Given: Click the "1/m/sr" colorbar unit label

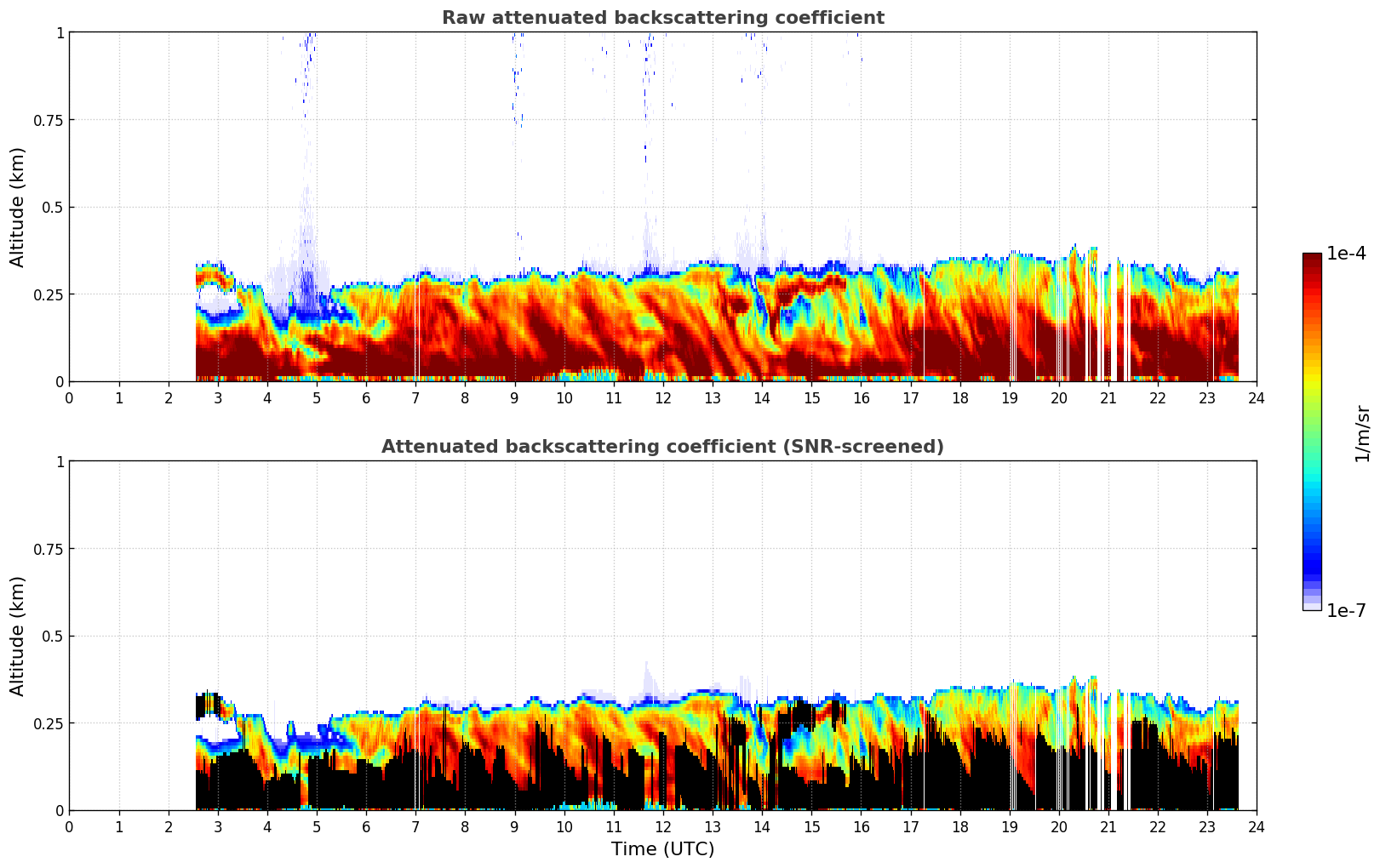Looking at the screenshot, I should (1362, 433).
